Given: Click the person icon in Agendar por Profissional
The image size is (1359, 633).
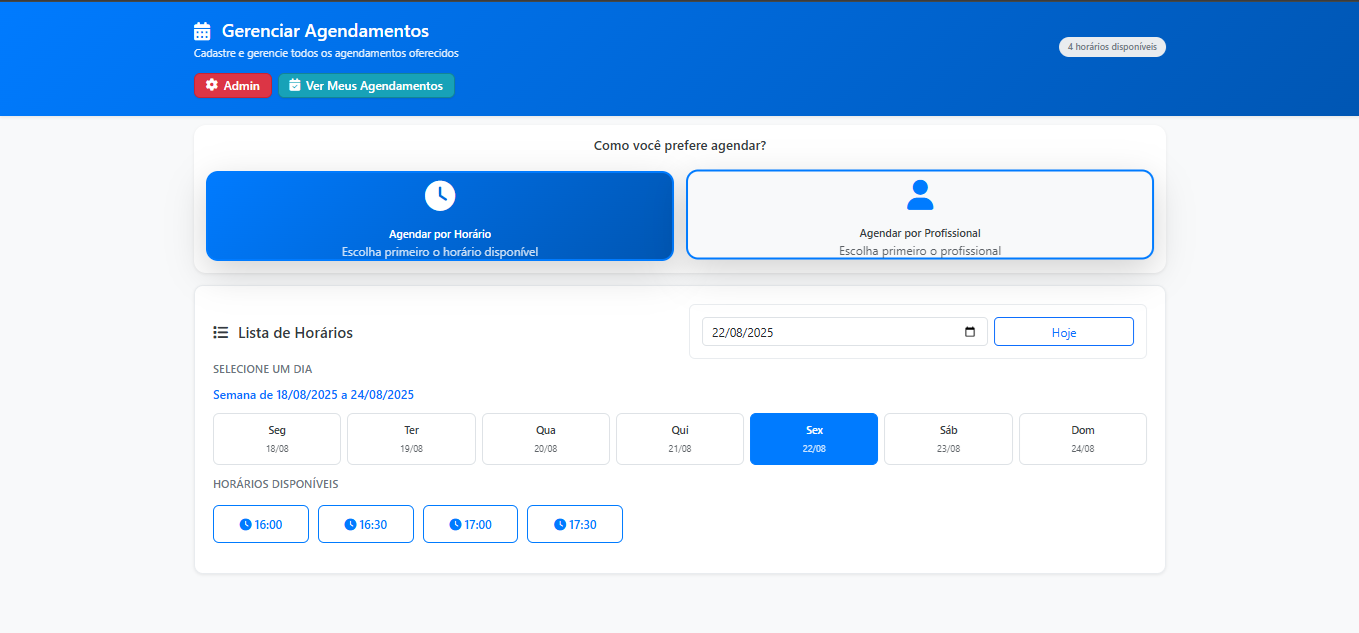Looking at the screenshot, I should click(920, 195).
